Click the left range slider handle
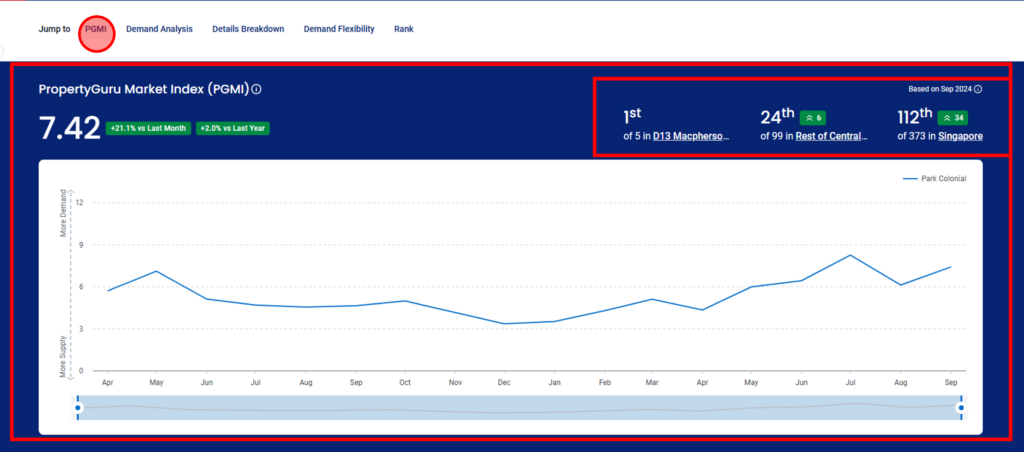Image resolution: width=1024 pixels, height=452 pixels. coord(78,408)
